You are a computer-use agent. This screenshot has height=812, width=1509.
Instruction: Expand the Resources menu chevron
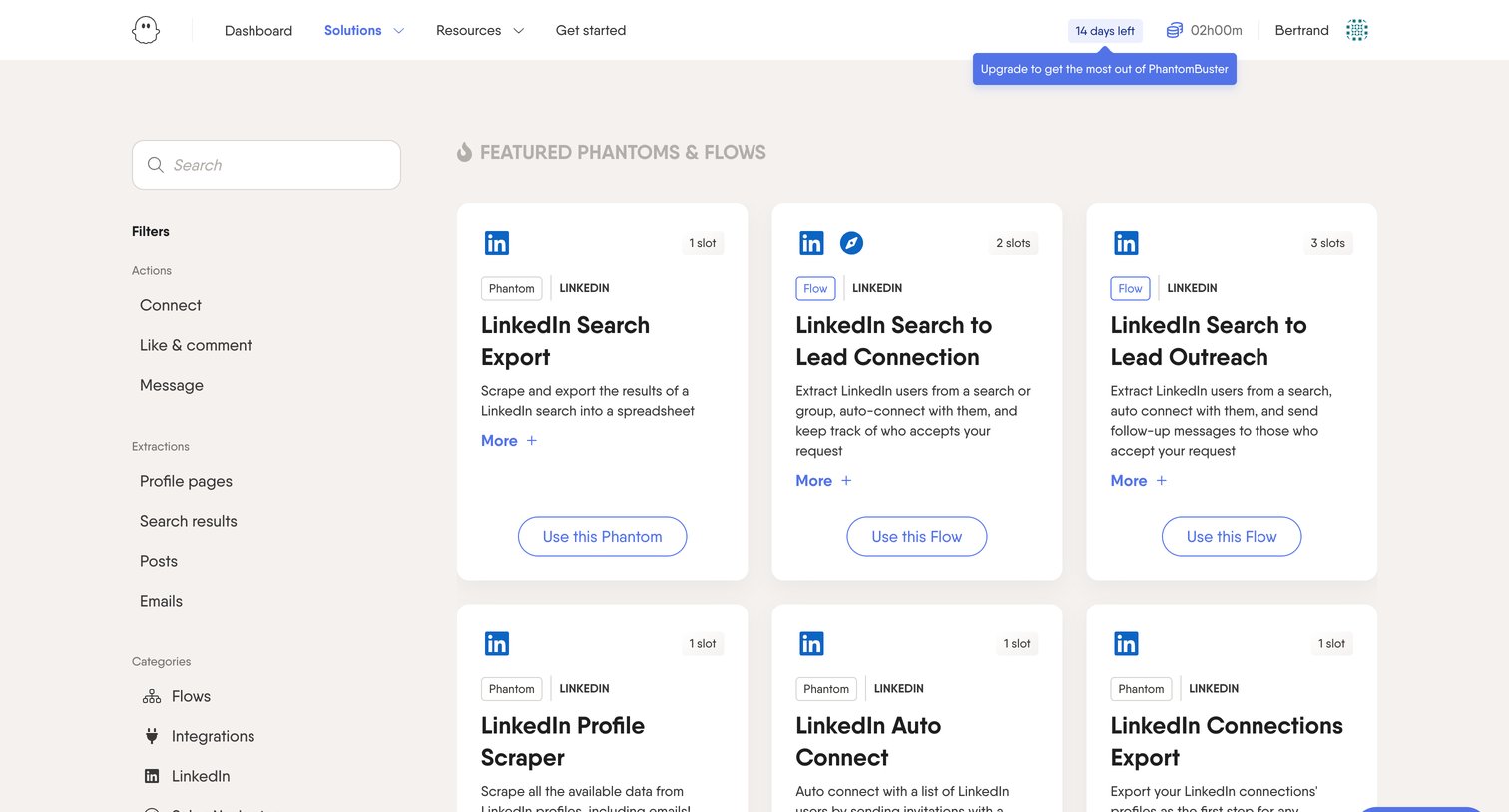(x=519, y=31)
